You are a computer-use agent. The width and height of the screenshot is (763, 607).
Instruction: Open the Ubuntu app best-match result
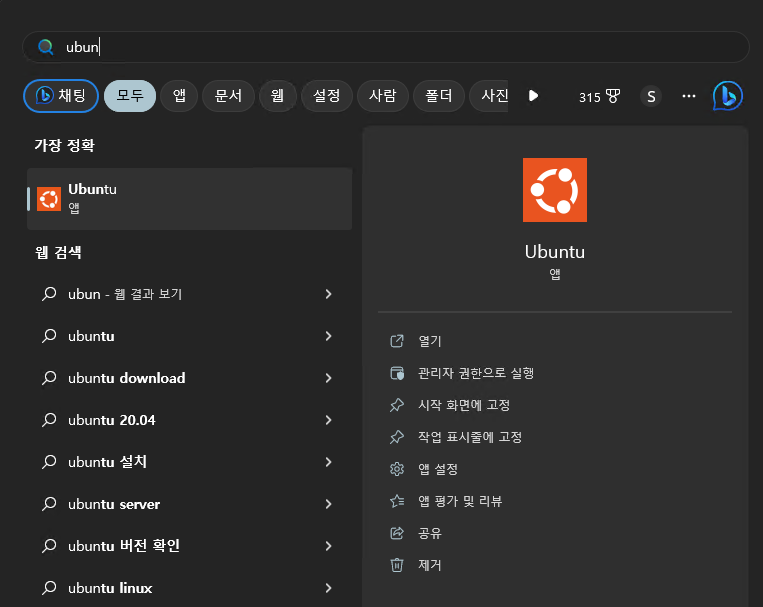(x=190, y=199)
